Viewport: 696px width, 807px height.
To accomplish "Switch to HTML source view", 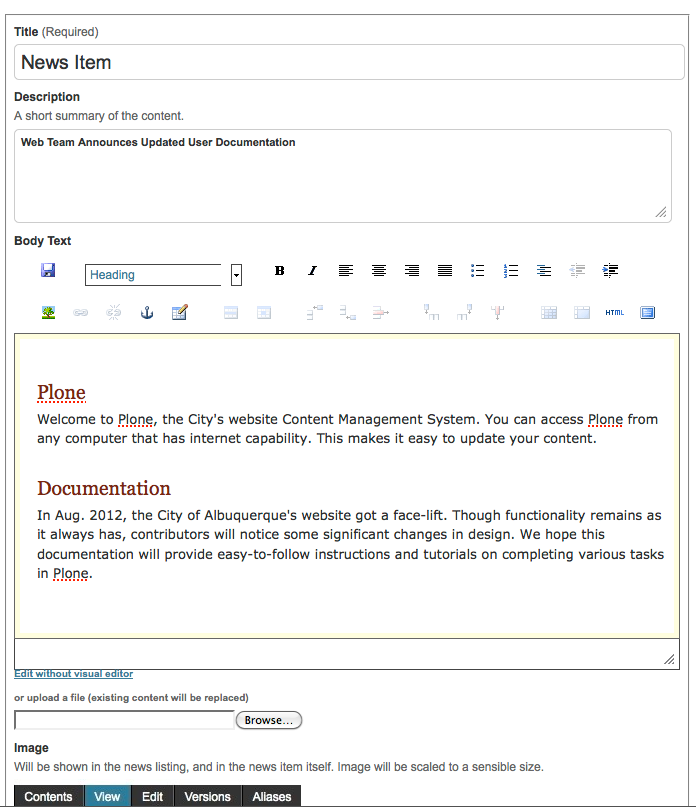I will click(615, 312).
